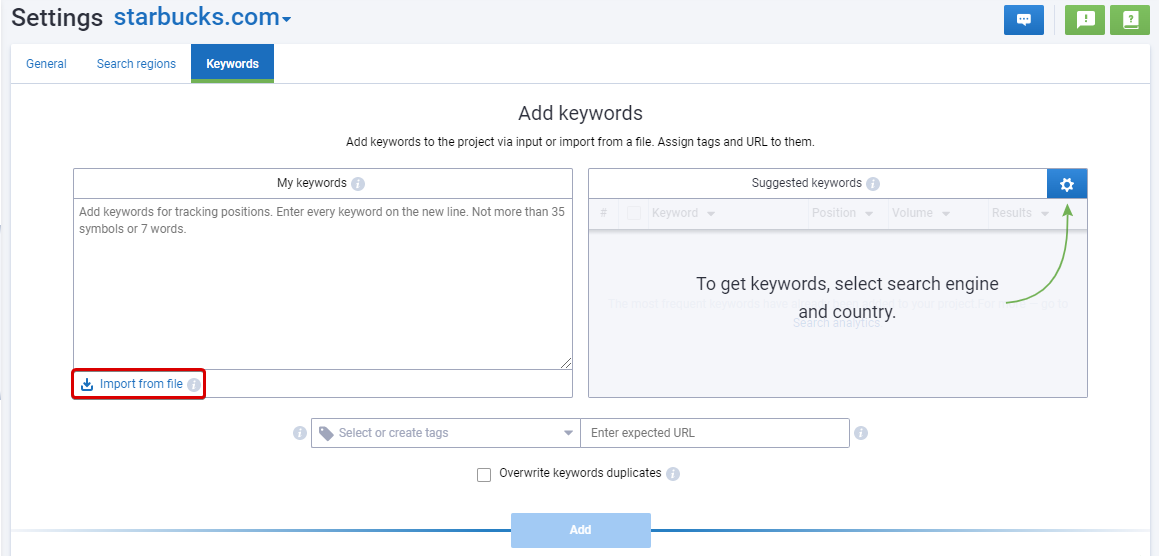The height and width of the screenshot is (556, 1159).
Task: Toggle select-all checkbox in suggested keywords header
Action: tap(633, 213)
